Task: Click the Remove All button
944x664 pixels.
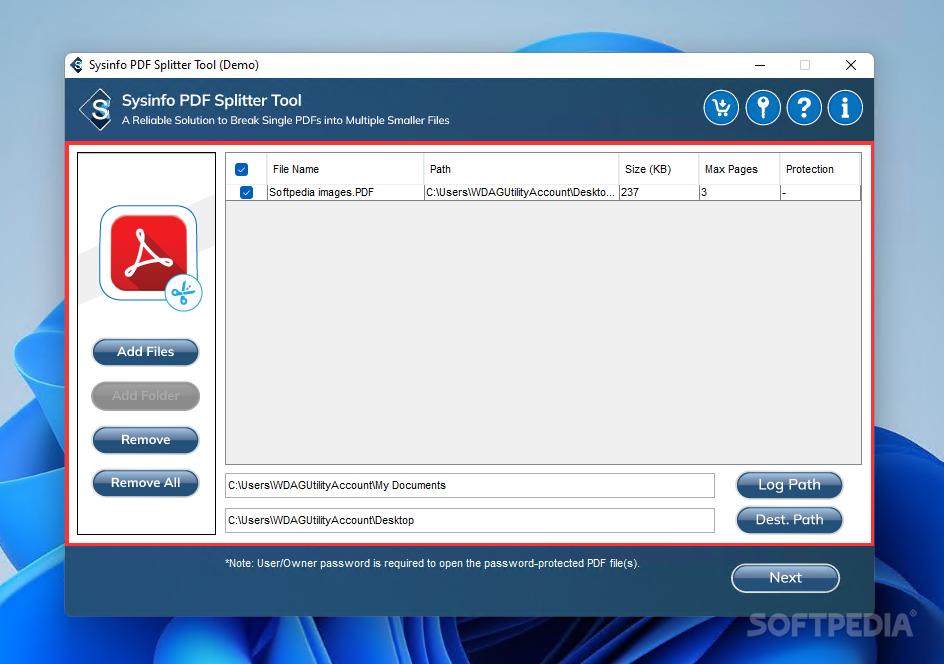Action: click(x=145, y=483)
